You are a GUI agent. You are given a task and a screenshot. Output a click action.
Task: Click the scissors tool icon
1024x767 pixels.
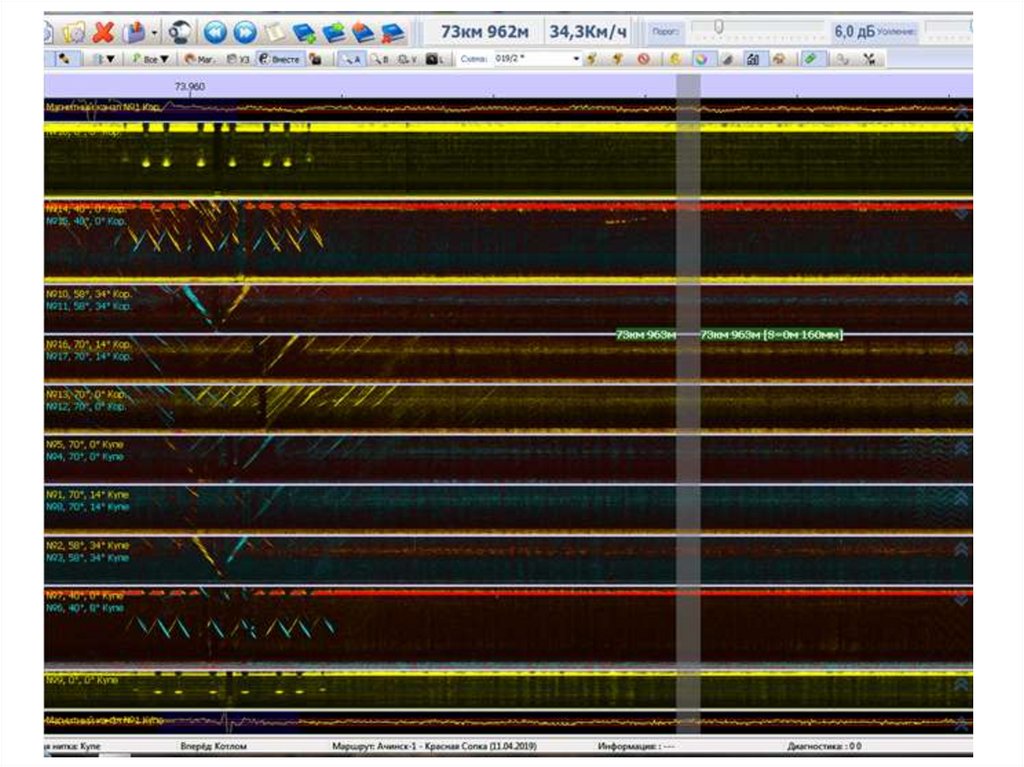pos(871,59)
